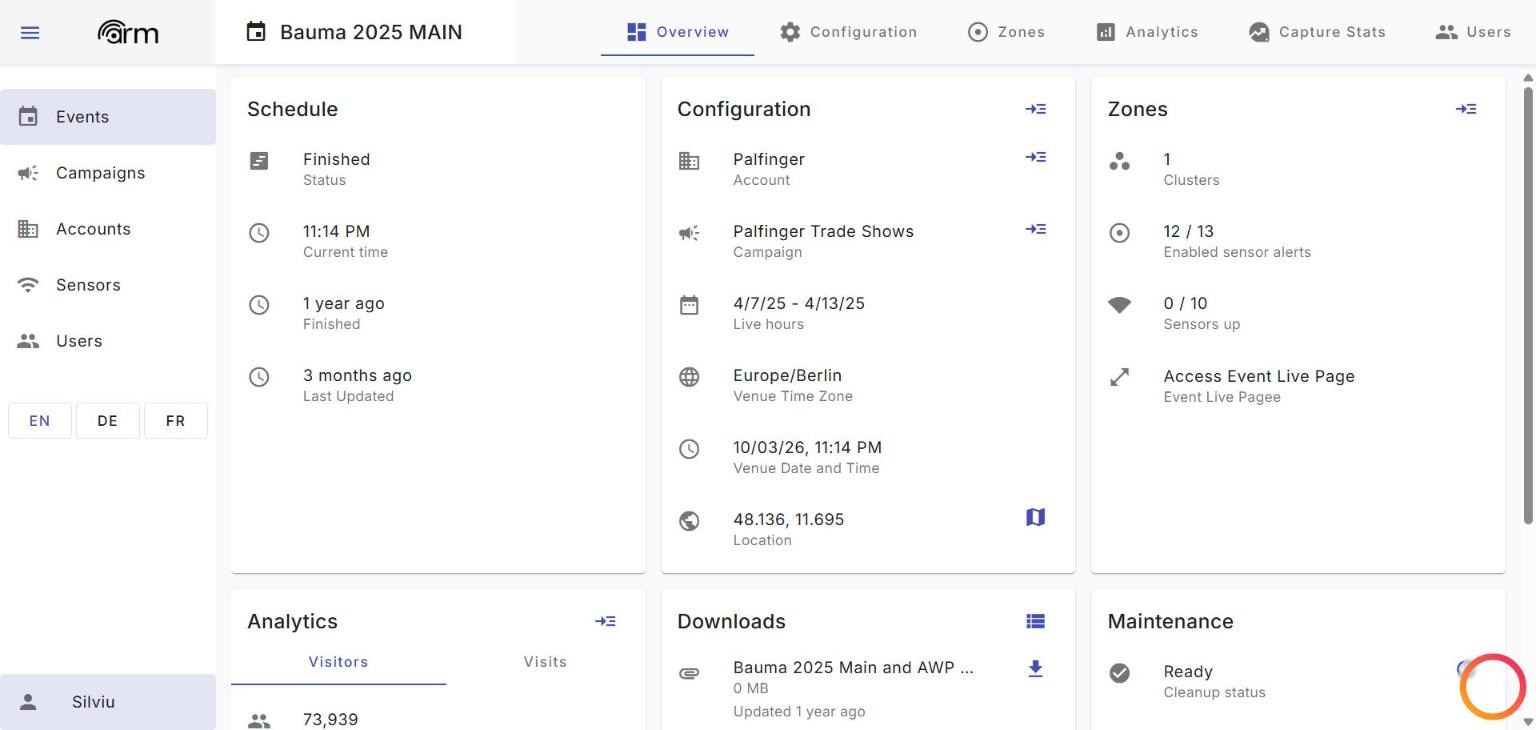Switch language to FR
The height and width of the screenshot is (730, 1536).
(176, 421)
